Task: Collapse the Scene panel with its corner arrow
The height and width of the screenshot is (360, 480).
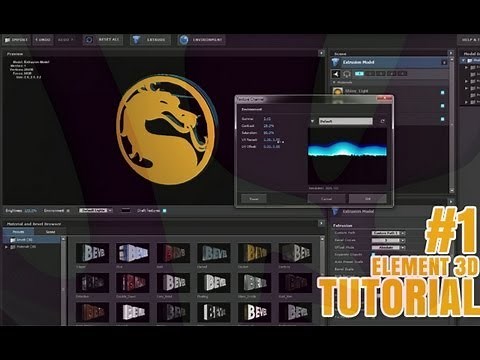Action: pos(451,53)
